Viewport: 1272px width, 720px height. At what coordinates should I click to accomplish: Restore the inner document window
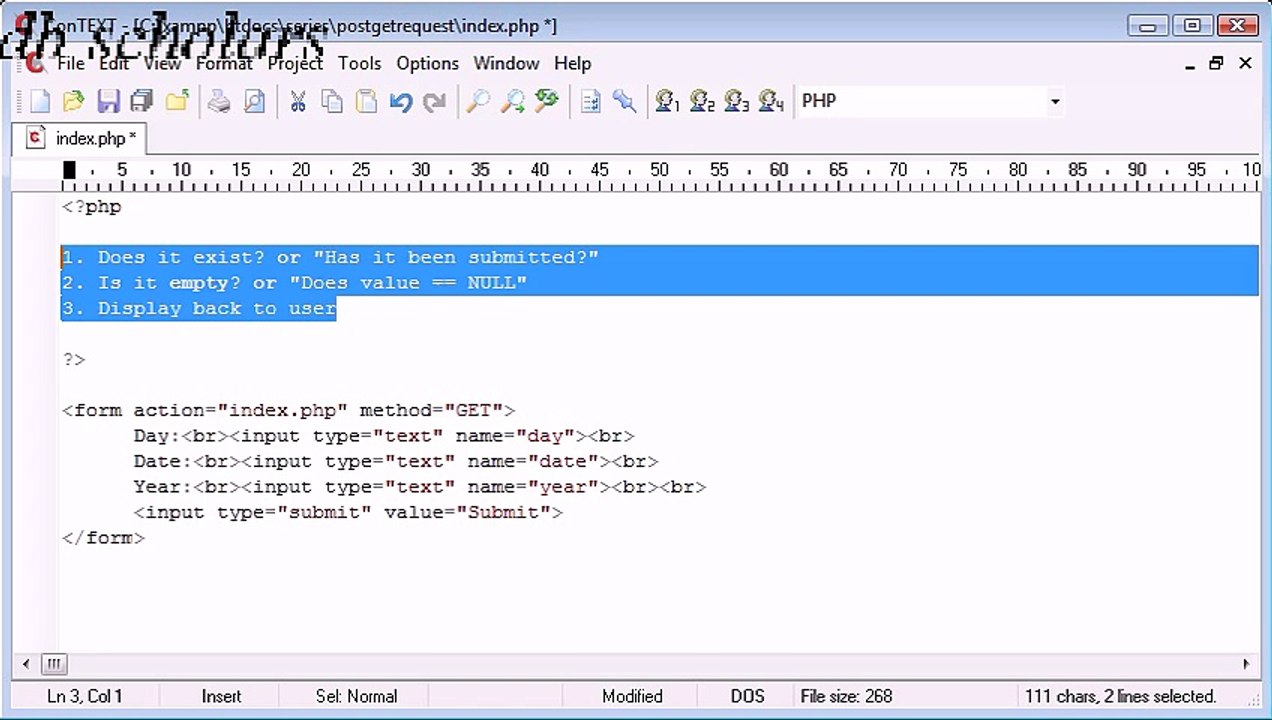[x=1216, y=64]
